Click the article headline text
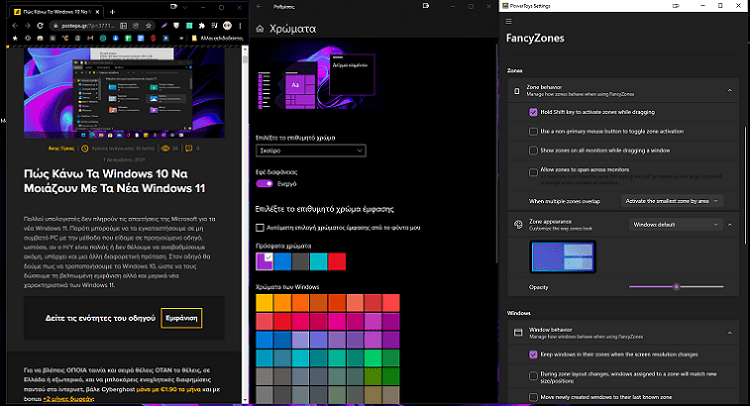This screenshot has width=750, height=406. pos(114,181)
